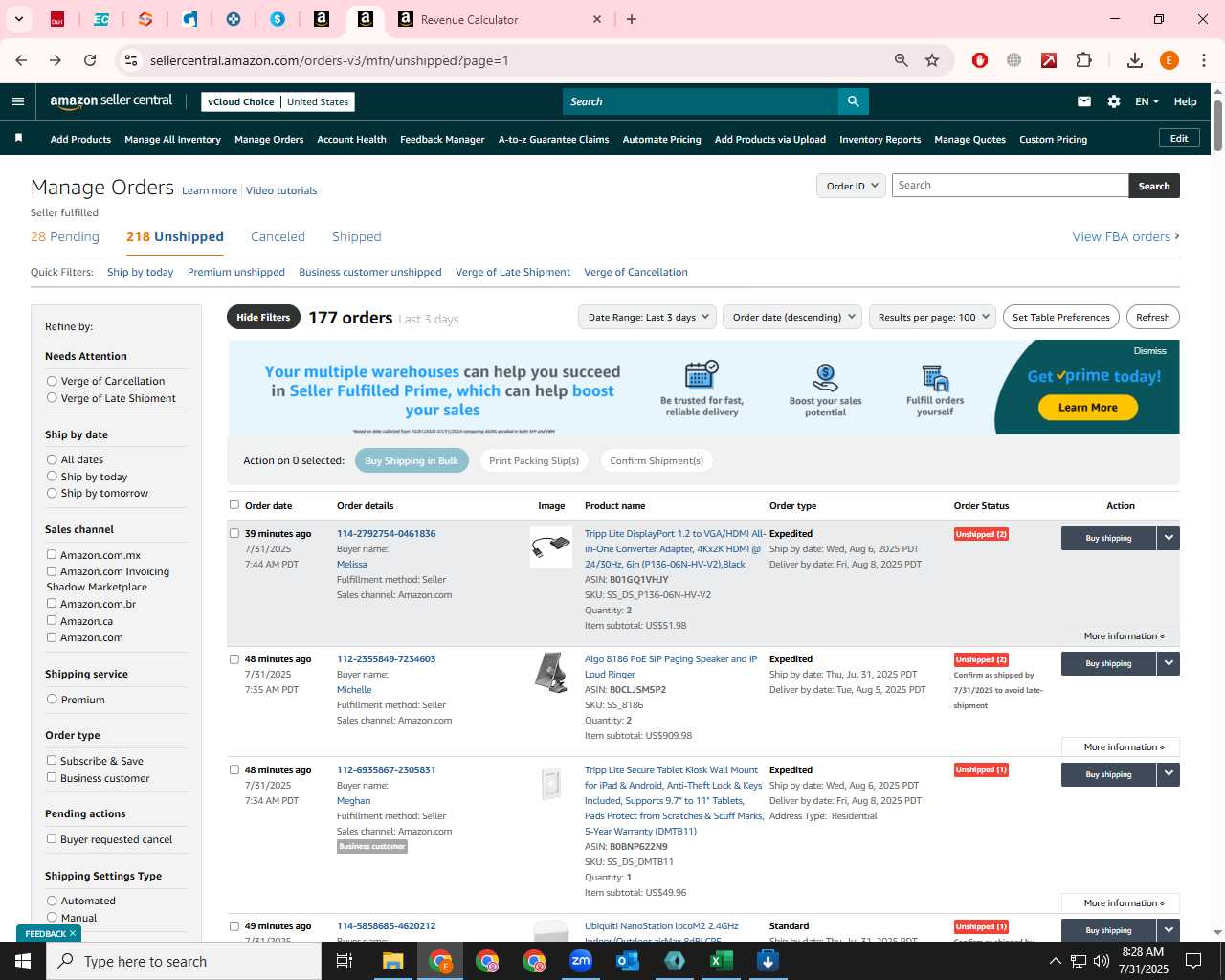Select the Verge of Late Shipment radio button

pos(52,398)
